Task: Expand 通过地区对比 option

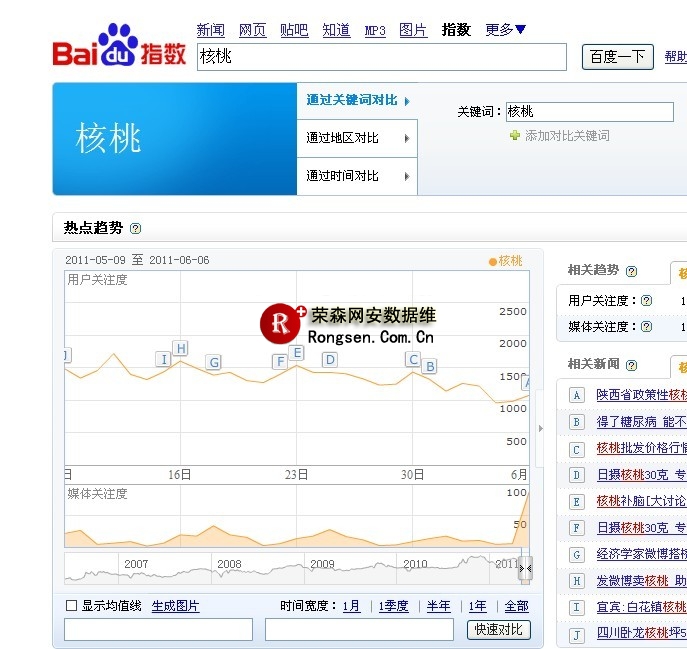Action: click(356, 138)
